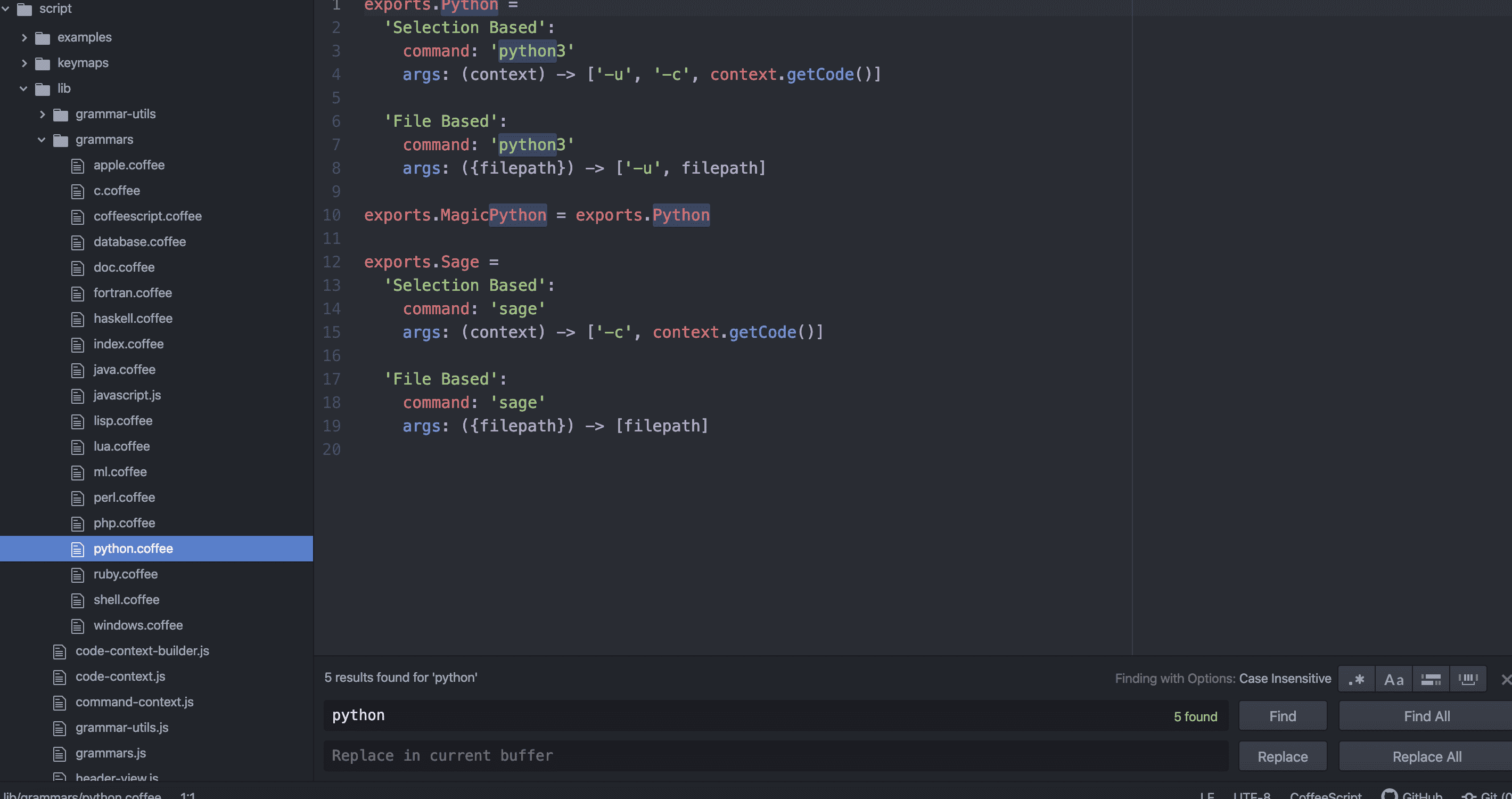This screenshot has height=799, width=1512.
Task: Close the find and replace panel
Action: [x=1506, y=679]
